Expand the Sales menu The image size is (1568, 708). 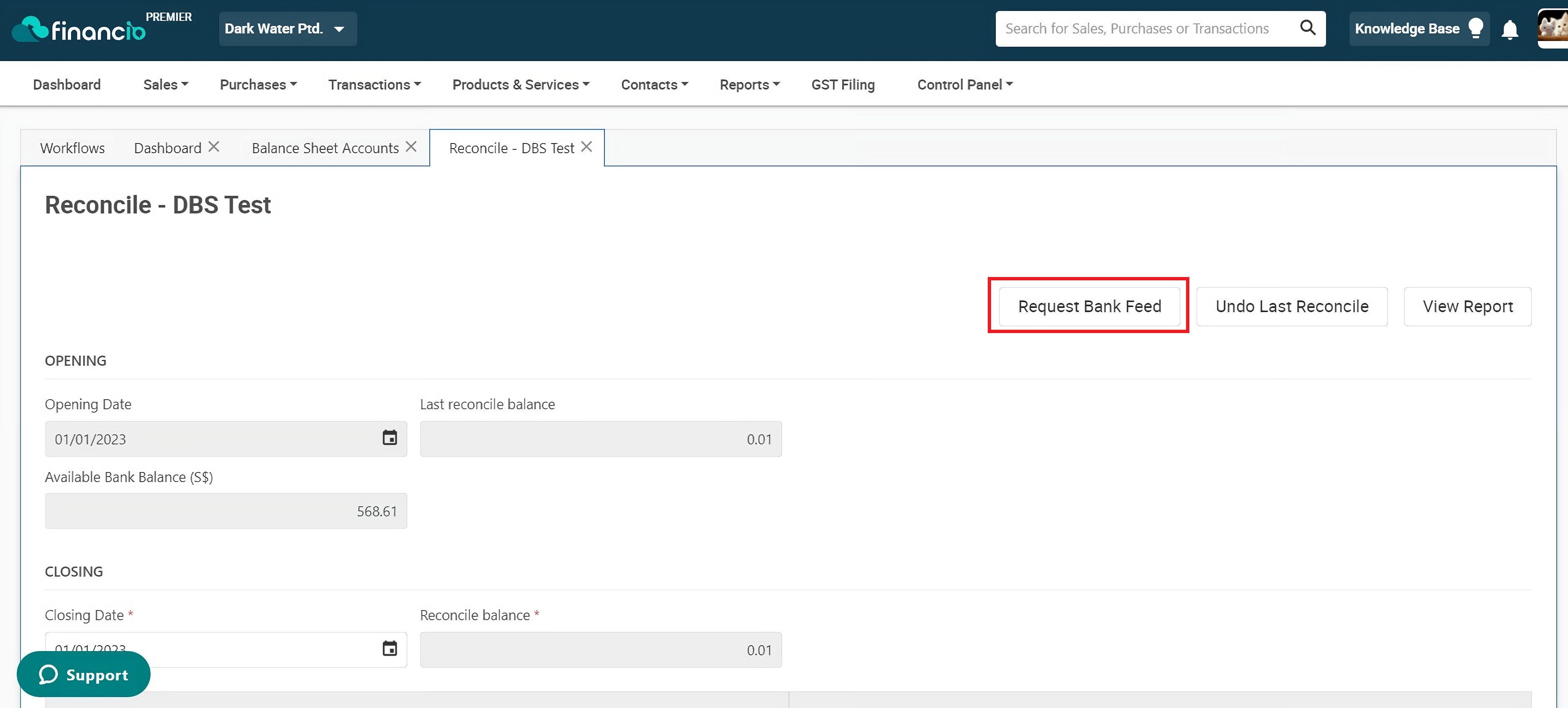pyautogui.click(x=166, y=85)
